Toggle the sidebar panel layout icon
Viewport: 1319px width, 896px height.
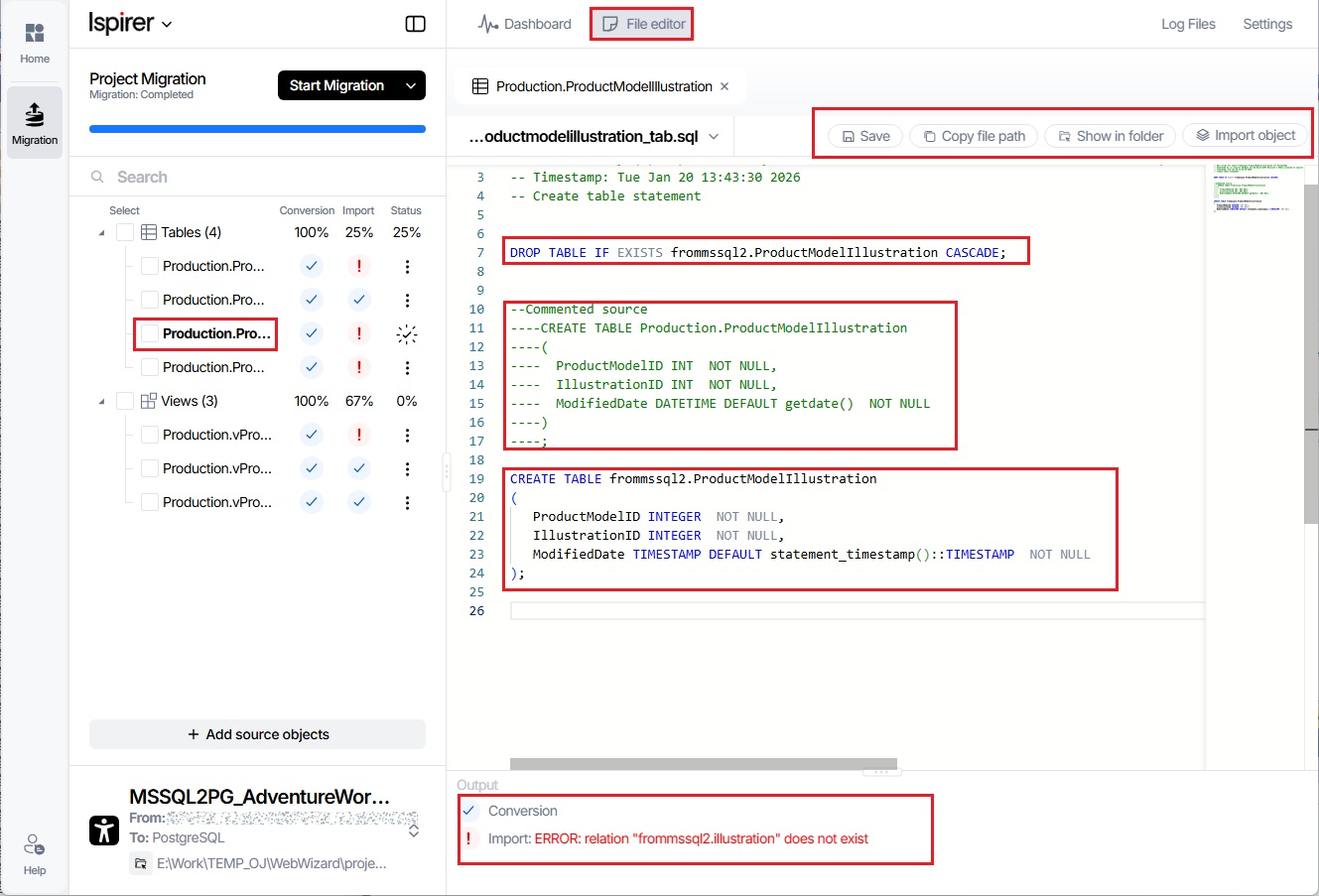[416, 24]
